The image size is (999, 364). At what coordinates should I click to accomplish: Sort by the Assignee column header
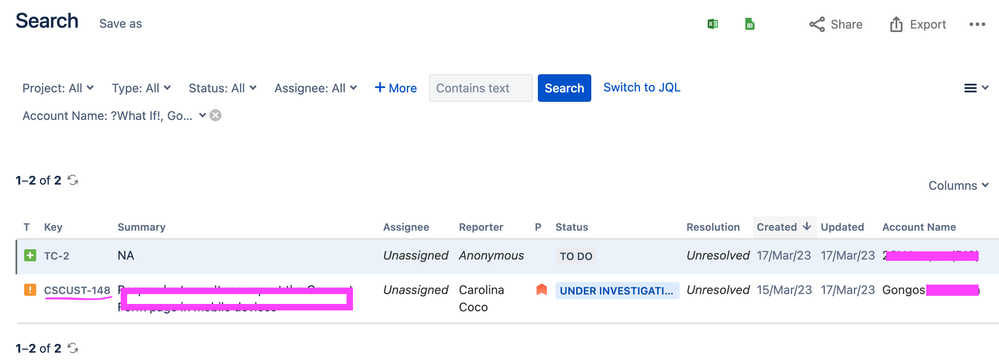coord(406,227)
